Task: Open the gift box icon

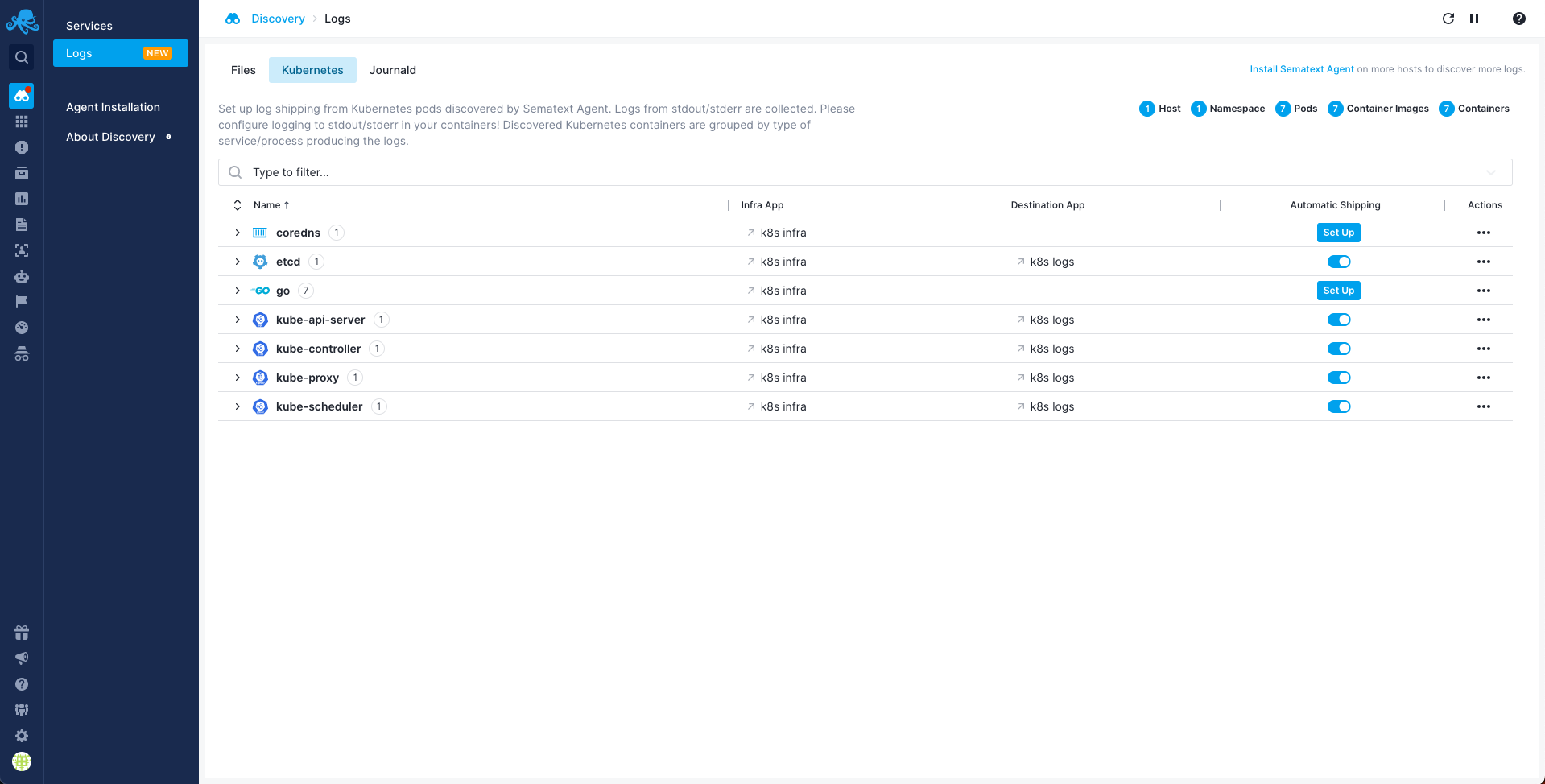Action: point(22,633)
